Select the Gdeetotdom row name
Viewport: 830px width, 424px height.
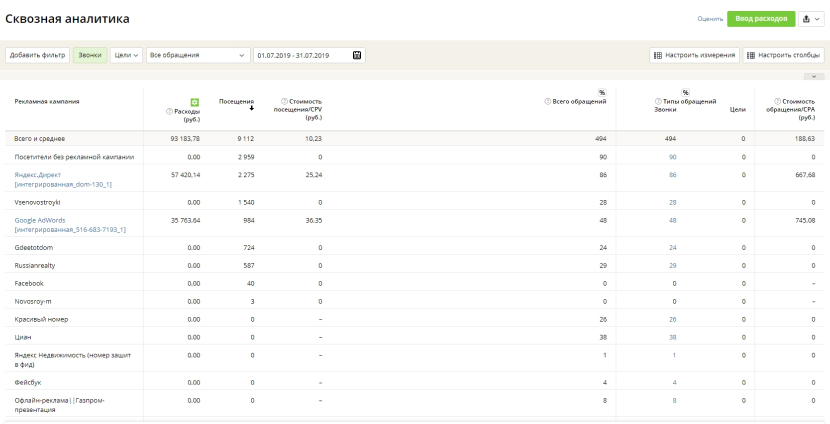pyautogui.click(x=33, y=248)
